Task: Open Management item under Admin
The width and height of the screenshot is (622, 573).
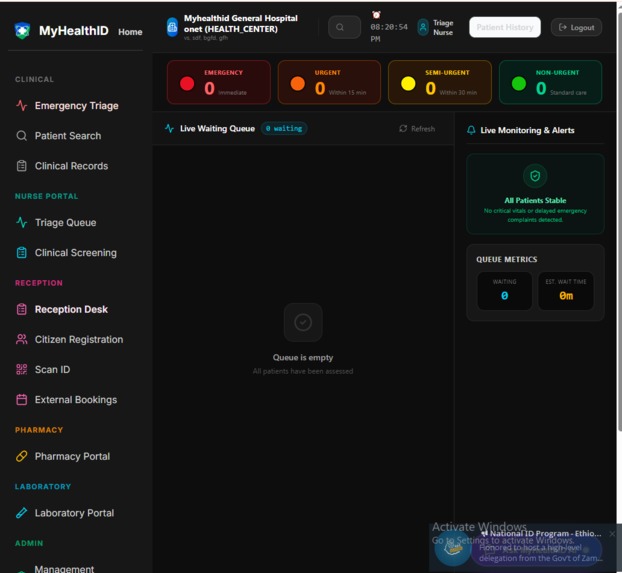Action: [x=64, y=569]
